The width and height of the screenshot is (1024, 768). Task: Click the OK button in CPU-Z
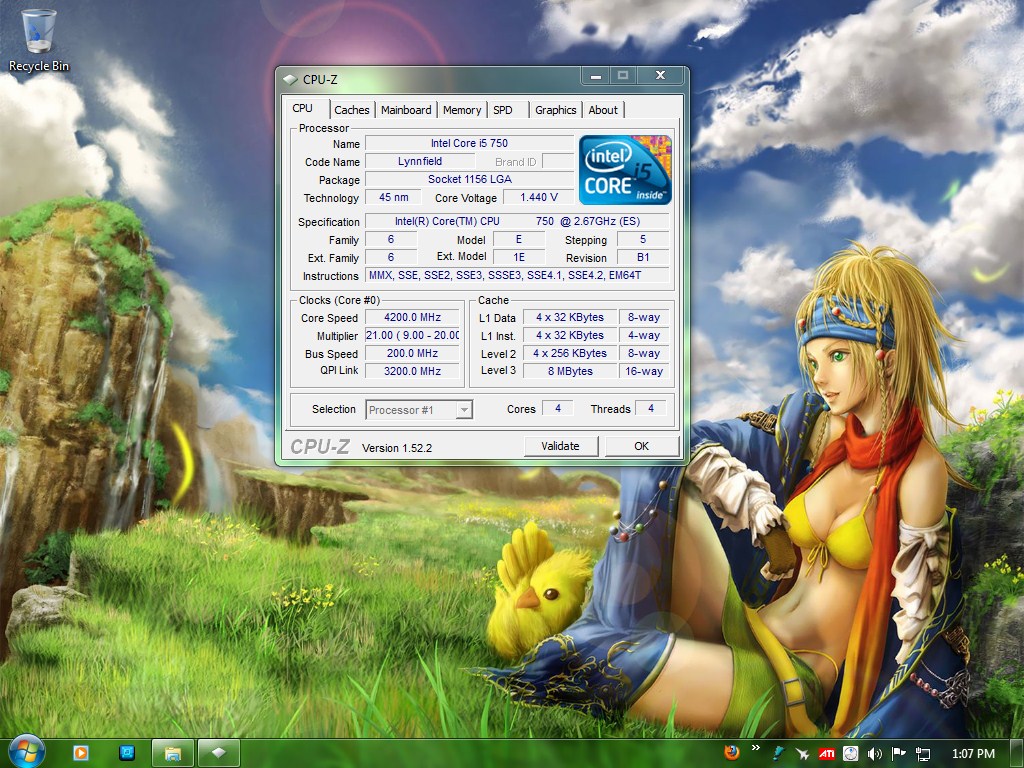click(641, 446)
